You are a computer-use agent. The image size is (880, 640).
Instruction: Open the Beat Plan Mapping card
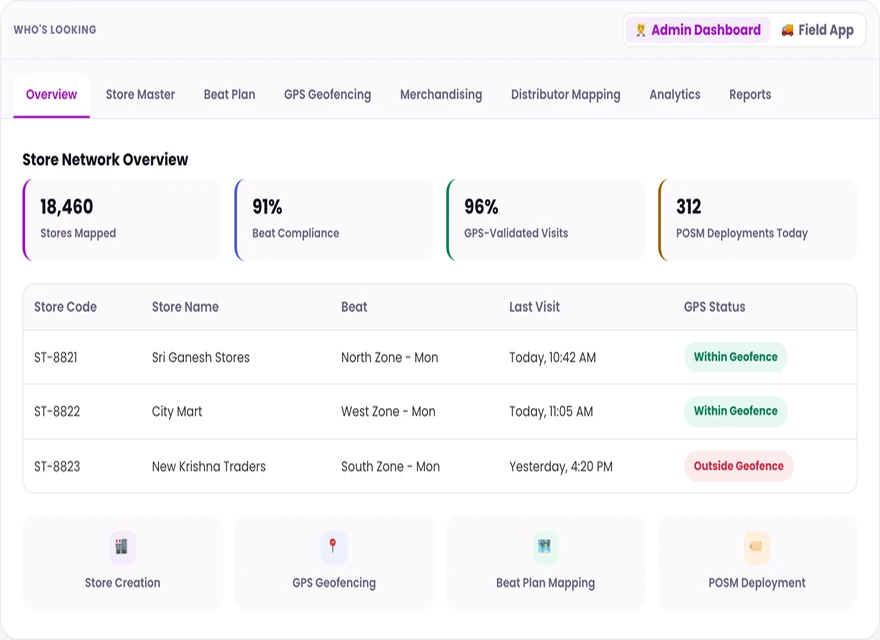546,563
